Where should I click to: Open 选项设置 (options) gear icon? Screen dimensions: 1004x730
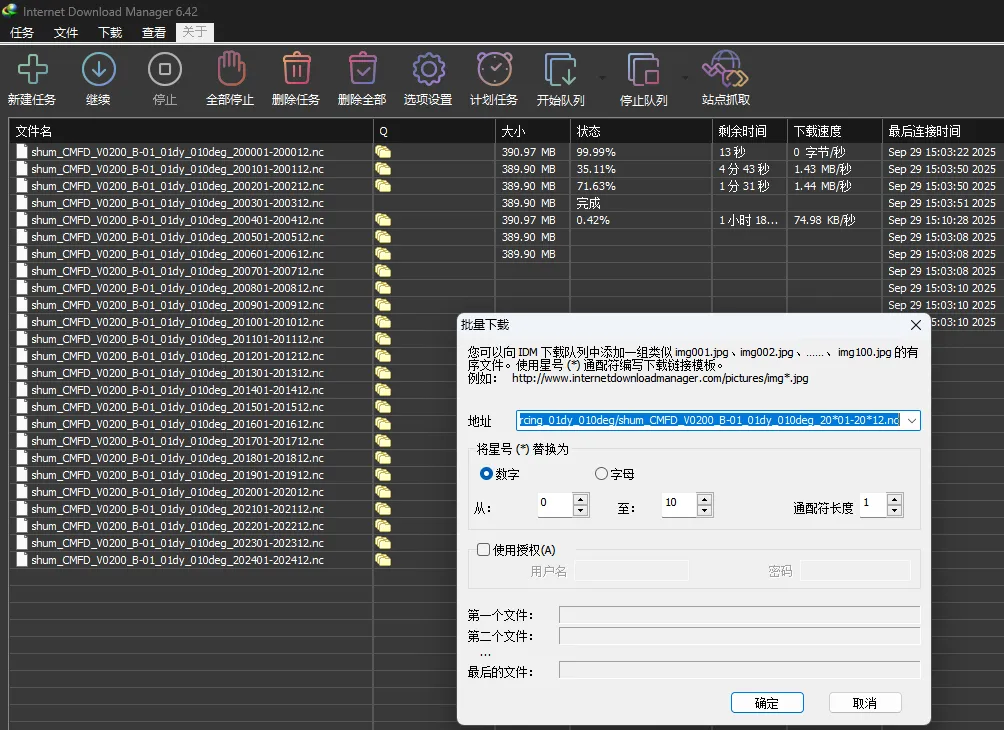pos(428,70)
